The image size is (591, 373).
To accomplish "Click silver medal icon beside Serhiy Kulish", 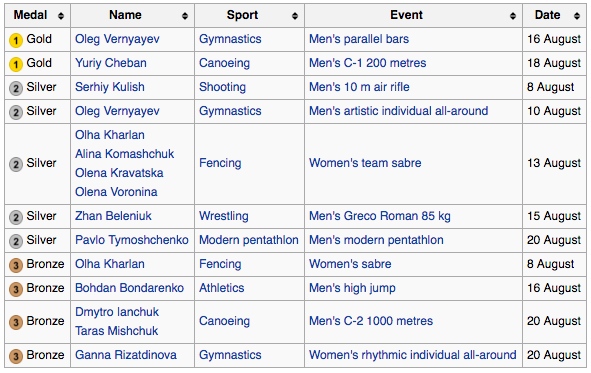I will click(16, 89).
